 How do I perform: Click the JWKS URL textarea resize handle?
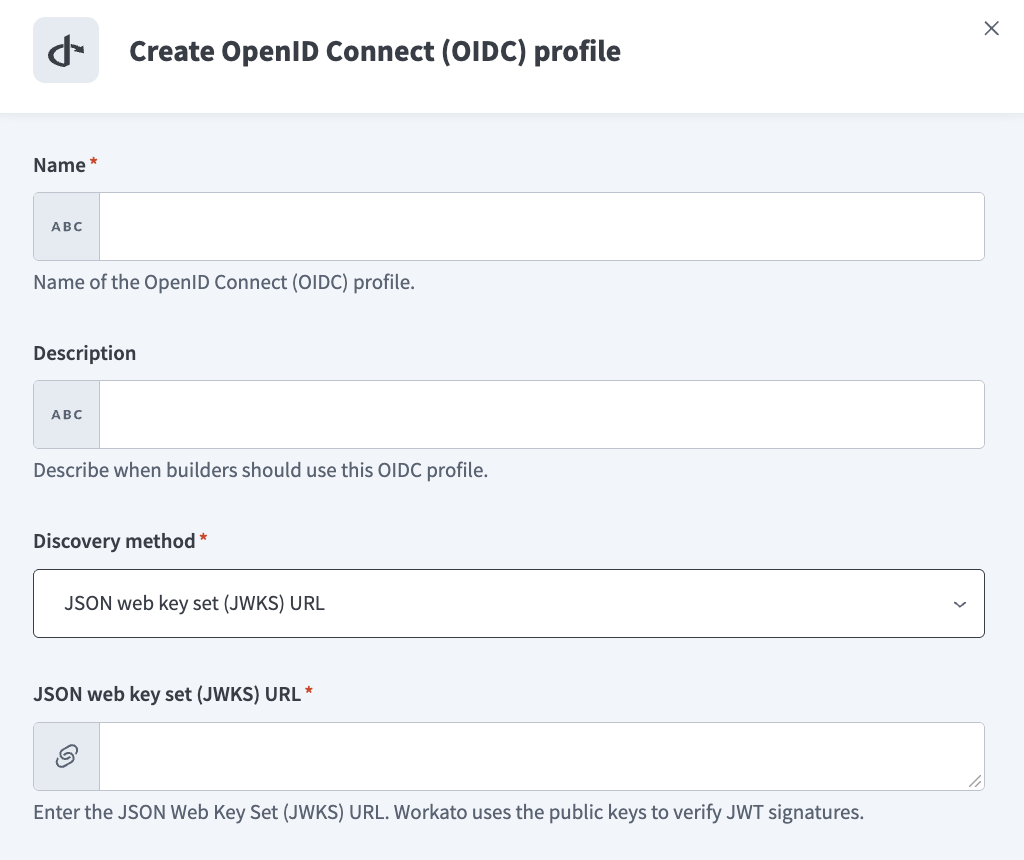[x=975, y=781]
